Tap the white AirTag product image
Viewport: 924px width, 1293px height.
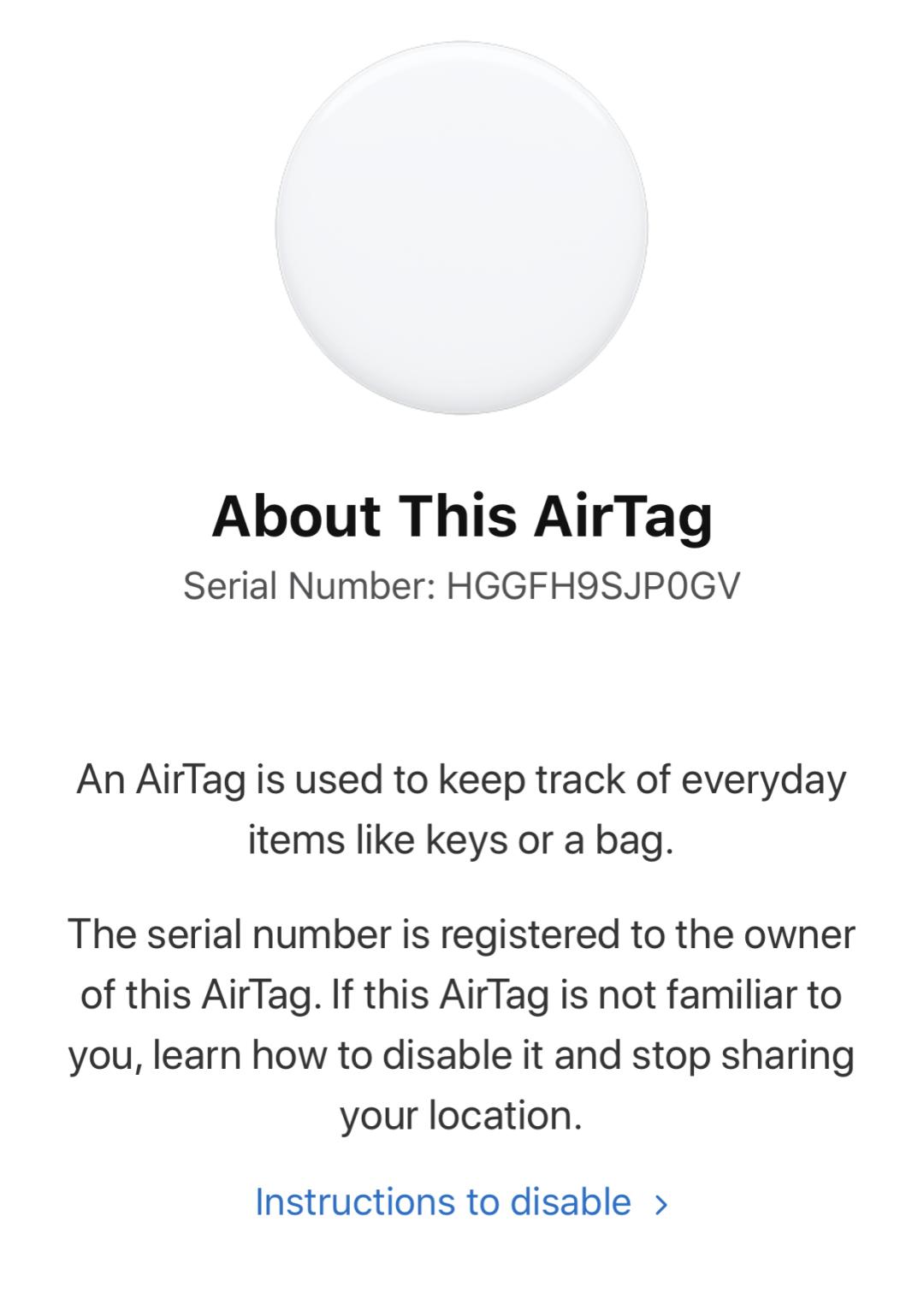point(461,228)
